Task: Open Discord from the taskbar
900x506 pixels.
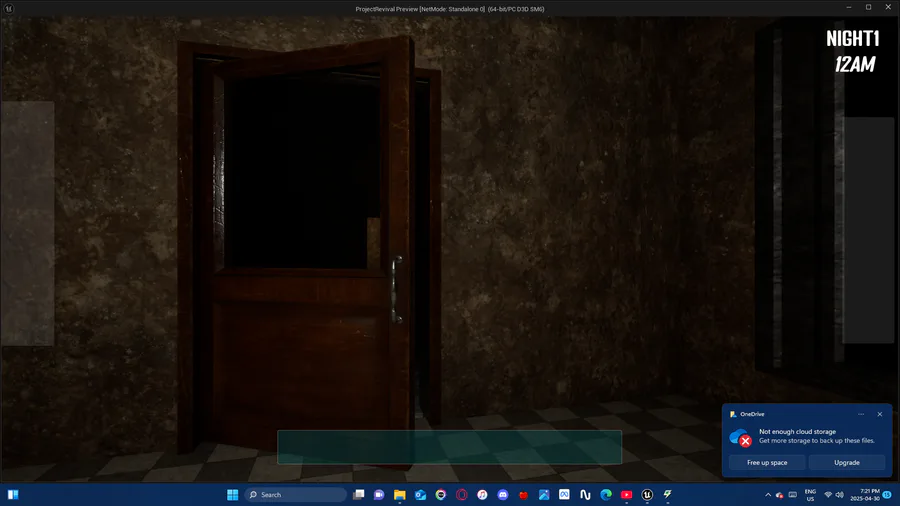Action: 503,495
